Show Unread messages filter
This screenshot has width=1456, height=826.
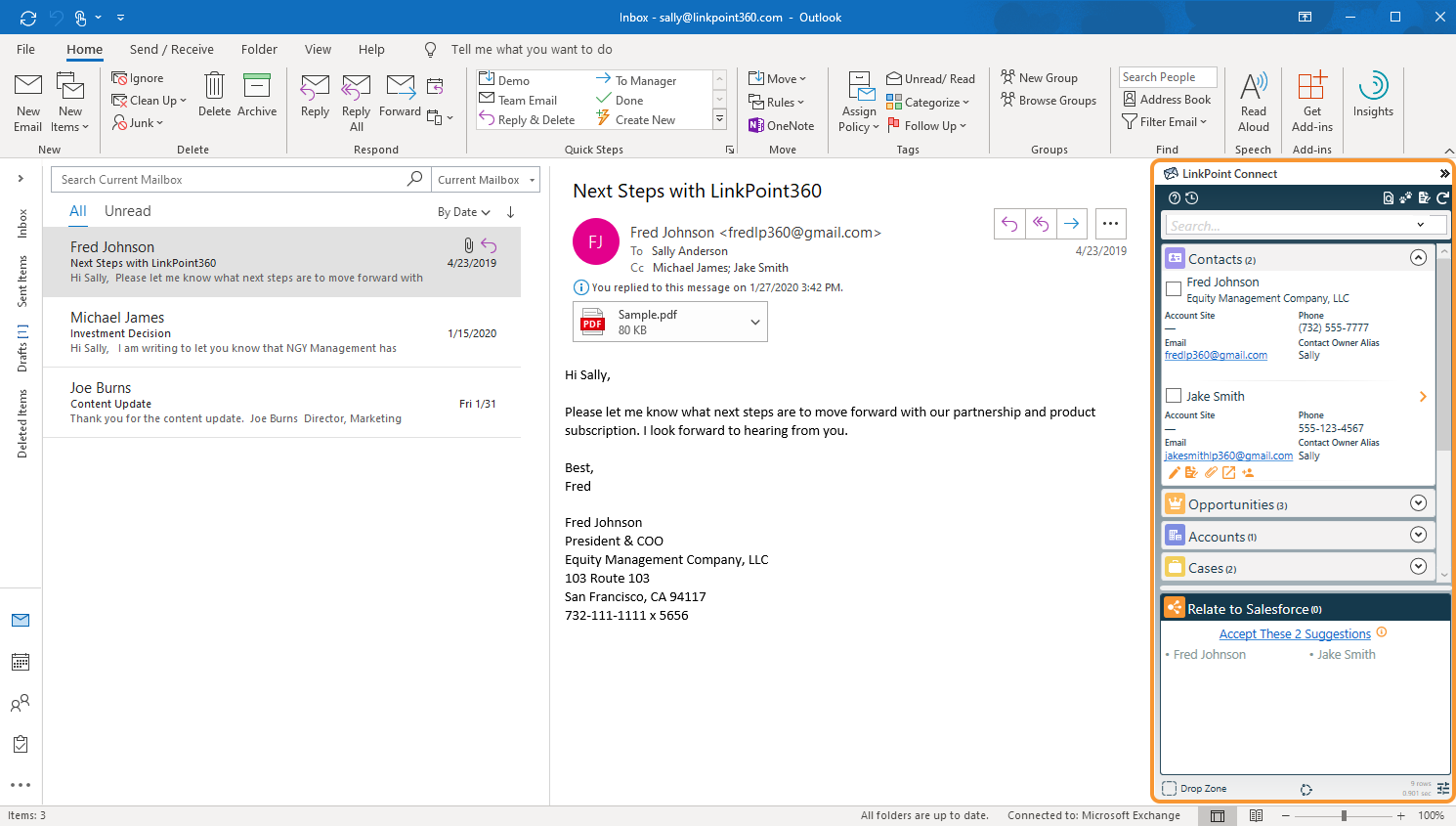[x=128, y=211]
